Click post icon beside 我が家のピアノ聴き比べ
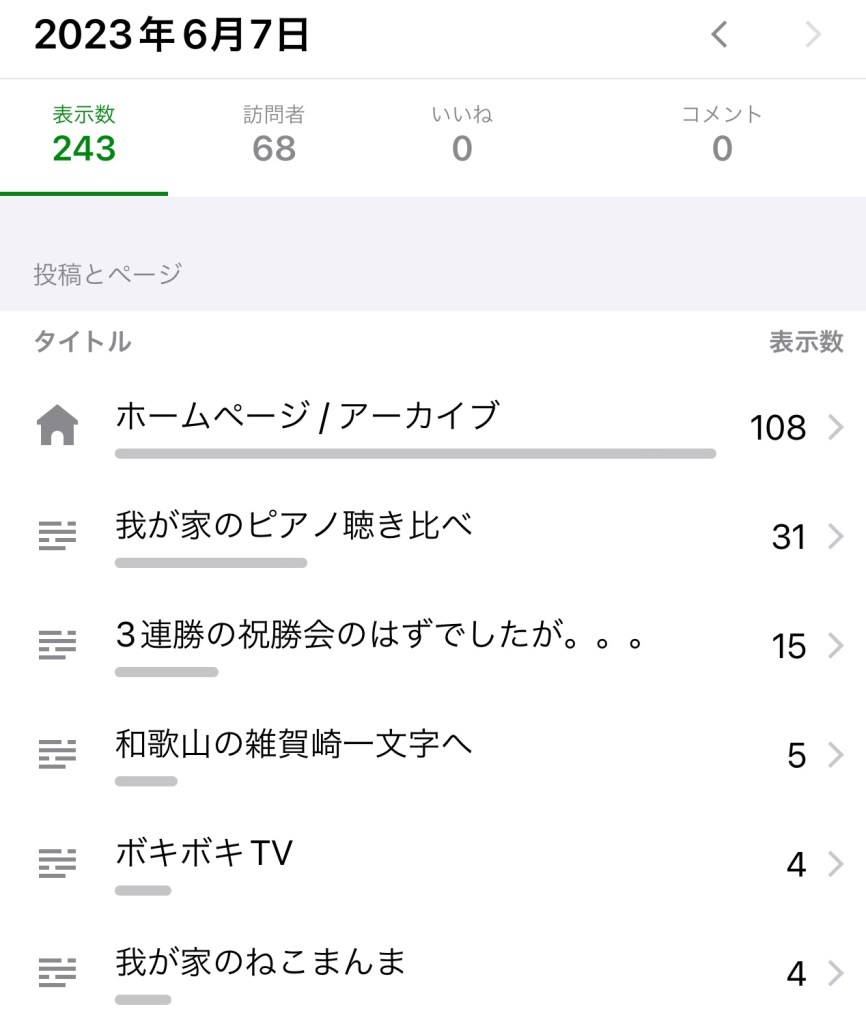866x1024 pixels. (x=57, y=537)
